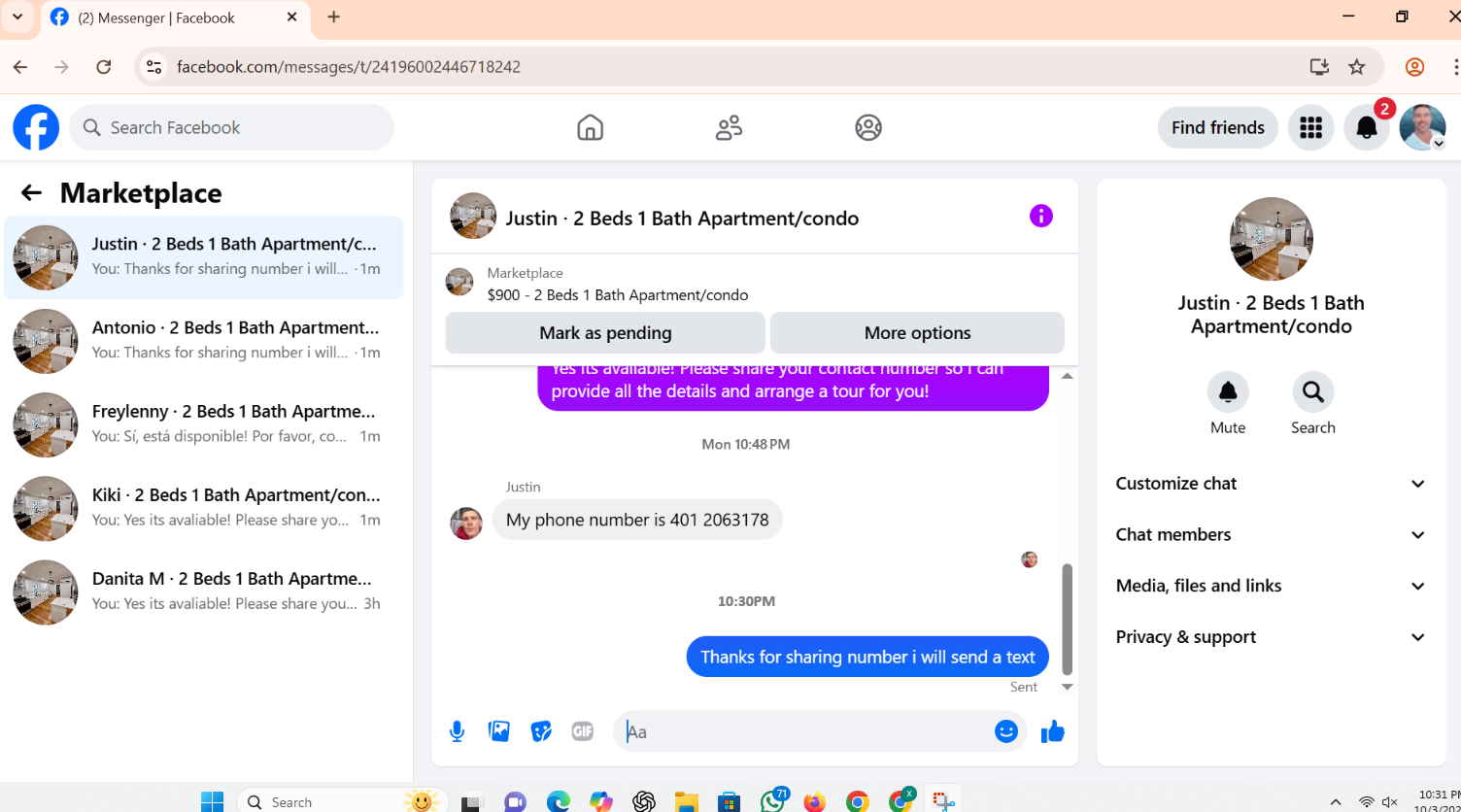View site information in address bar
The width and height of the screenshot is (1461, 812).
(x=153, y=67)
